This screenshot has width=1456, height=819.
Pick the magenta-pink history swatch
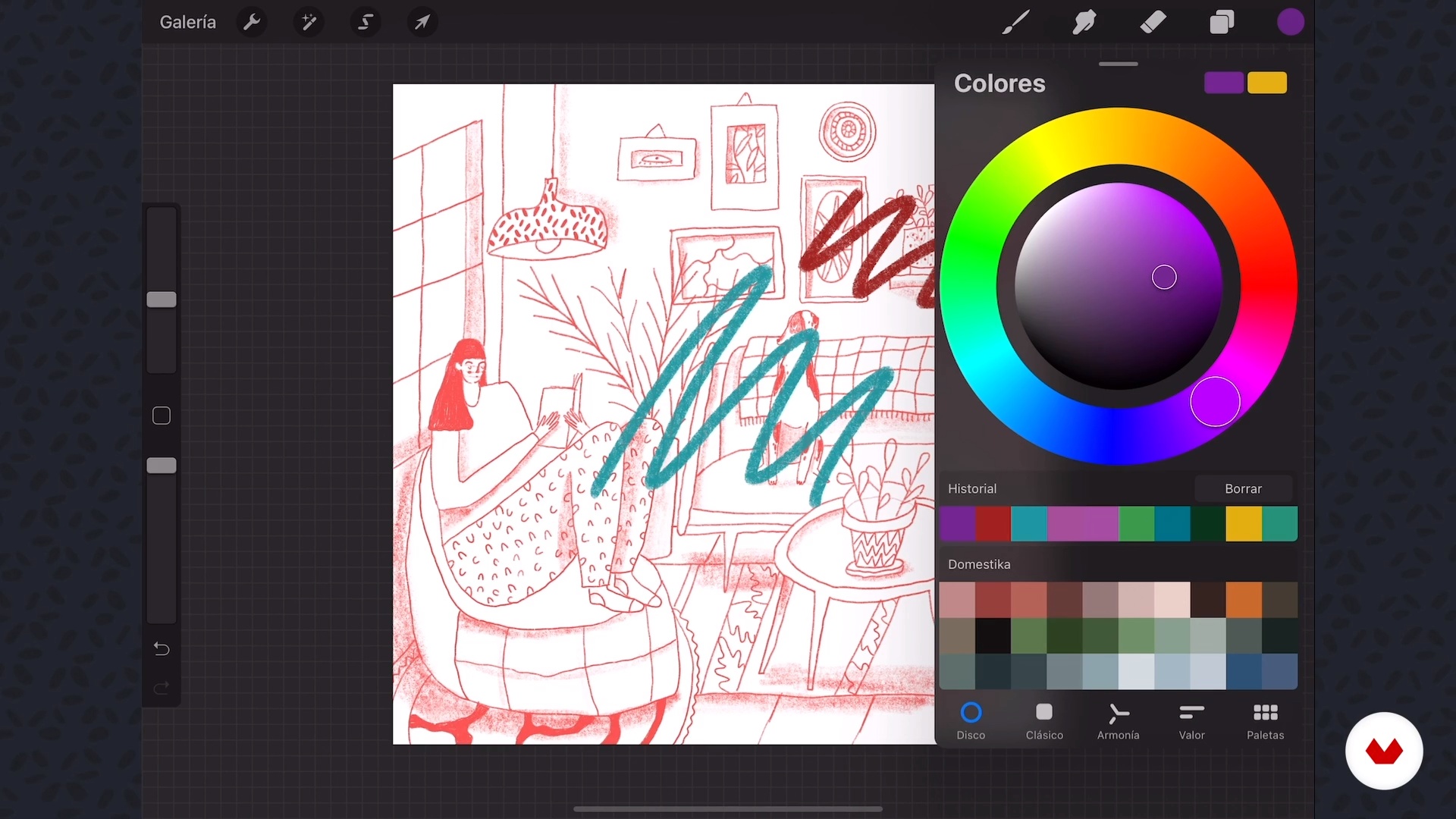pyautogui.click(x=1083, y=524)
